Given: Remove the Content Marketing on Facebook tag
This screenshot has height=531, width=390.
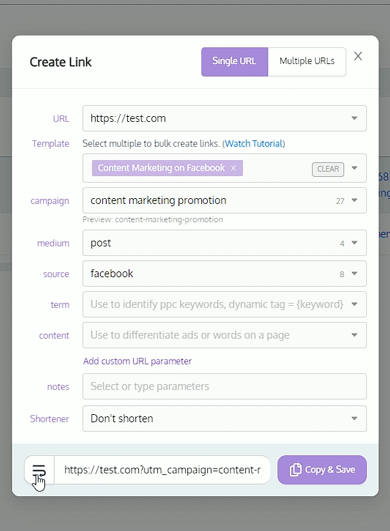Looking at the screenshot, I should point(233,168).
